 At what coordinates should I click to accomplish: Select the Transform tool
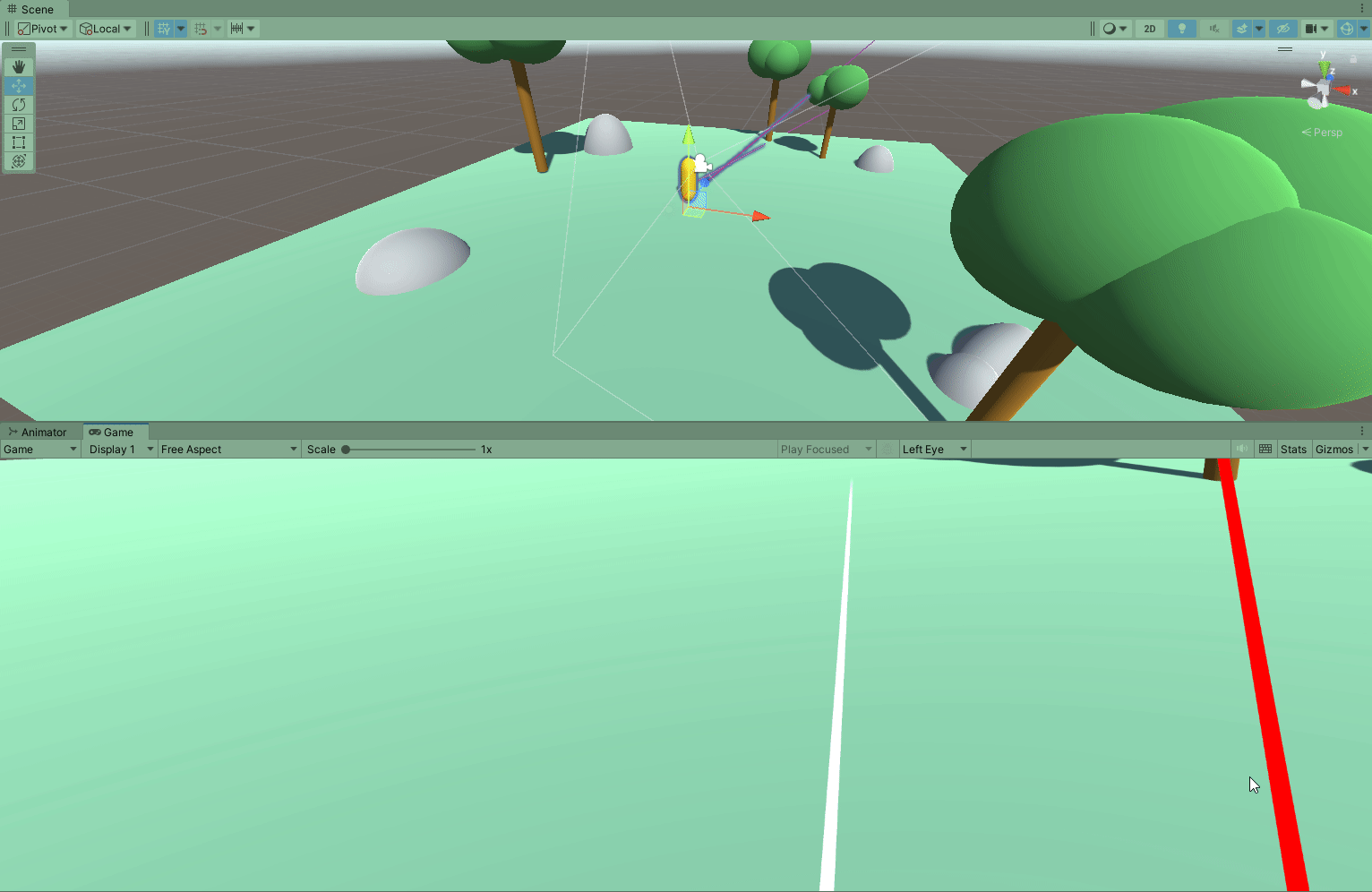(19, 161)
